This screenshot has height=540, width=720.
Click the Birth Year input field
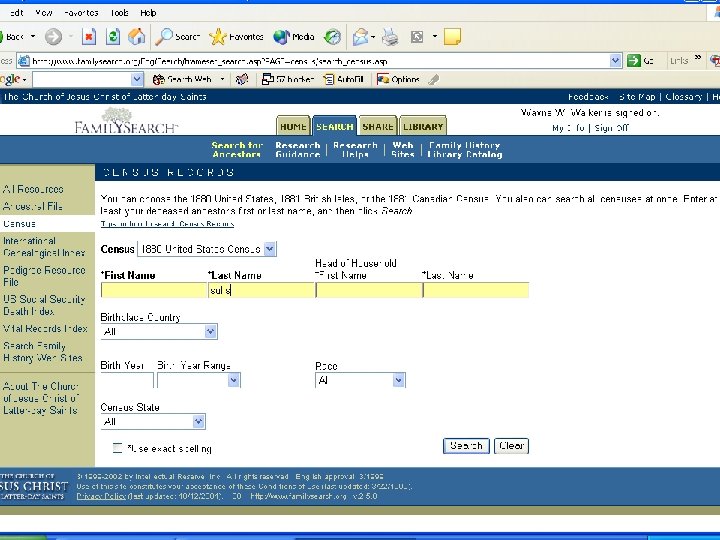pyautogui.click(x=127, y=380)
